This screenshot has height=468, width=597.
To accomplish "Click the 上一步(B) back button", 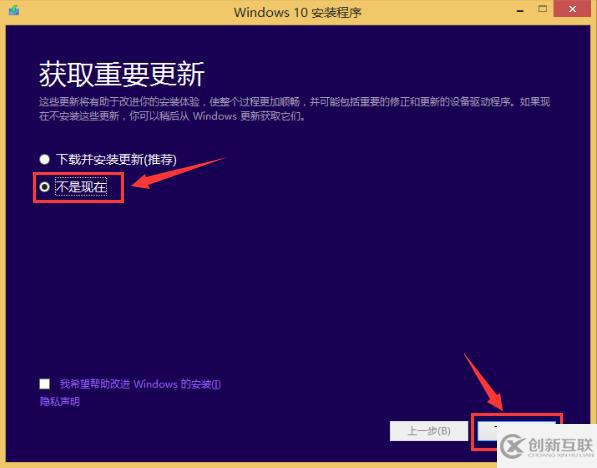I will click(x=429, y=431).
